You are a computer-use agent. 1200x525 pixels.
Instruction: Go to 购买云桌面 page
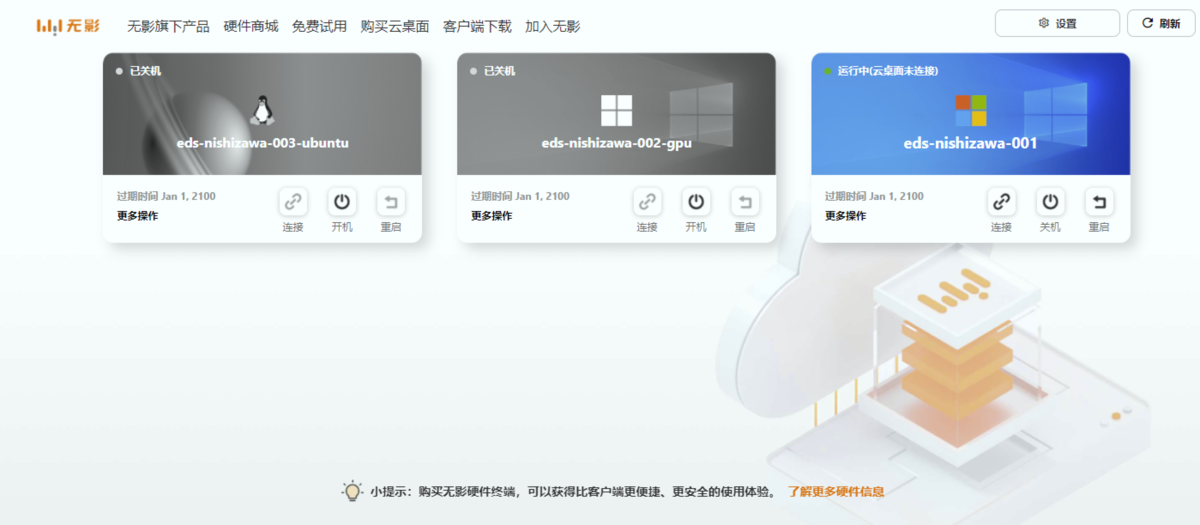pyautogui.click(x=395, y=27)
